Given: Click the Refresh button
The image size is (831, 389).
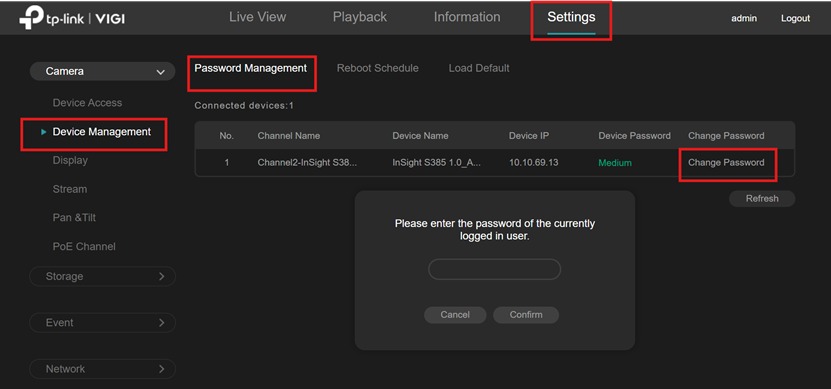Looking at the screenshot, I should (762, 199).
